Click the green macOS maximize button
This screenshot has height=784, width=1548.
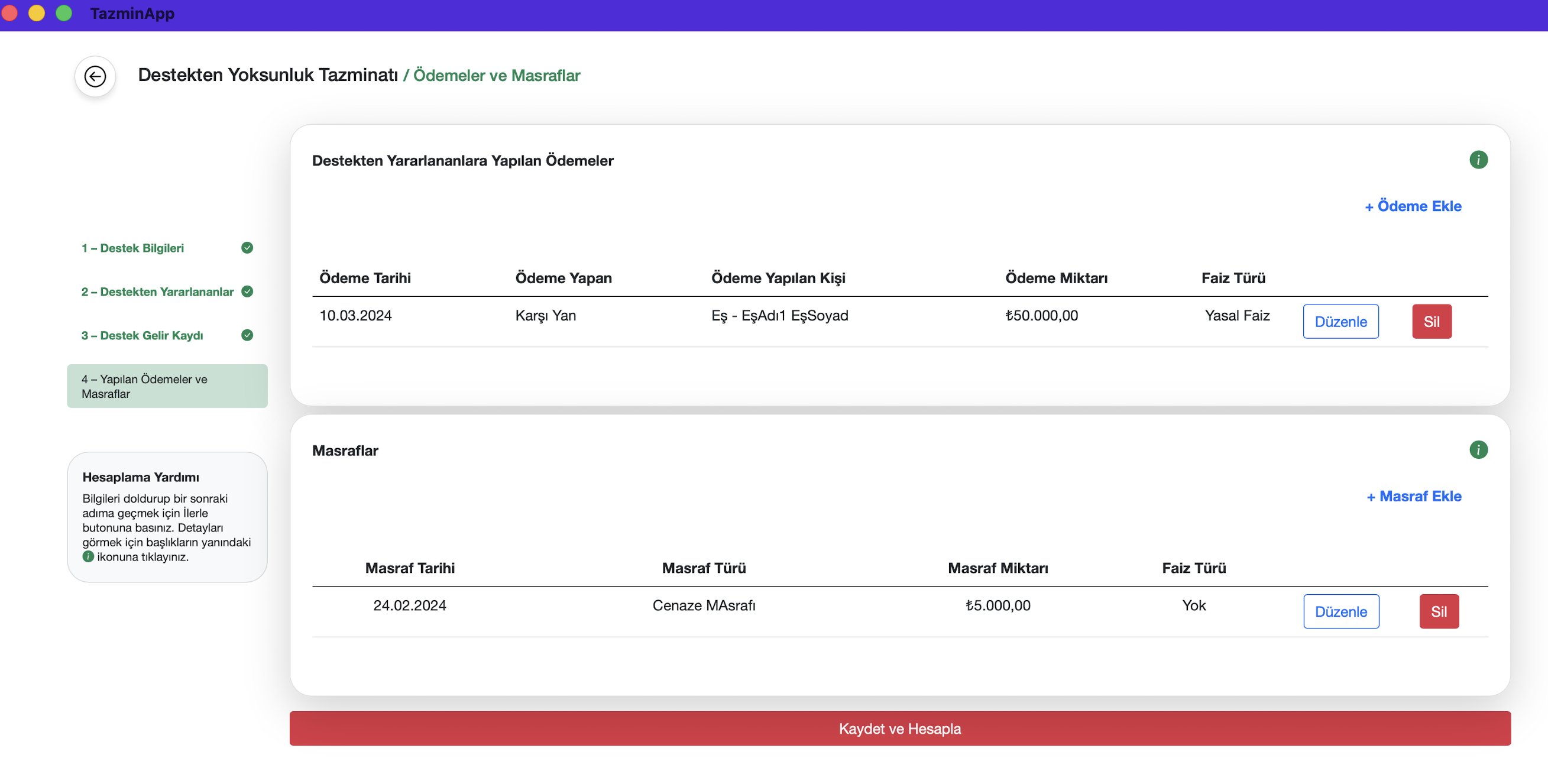64,13
